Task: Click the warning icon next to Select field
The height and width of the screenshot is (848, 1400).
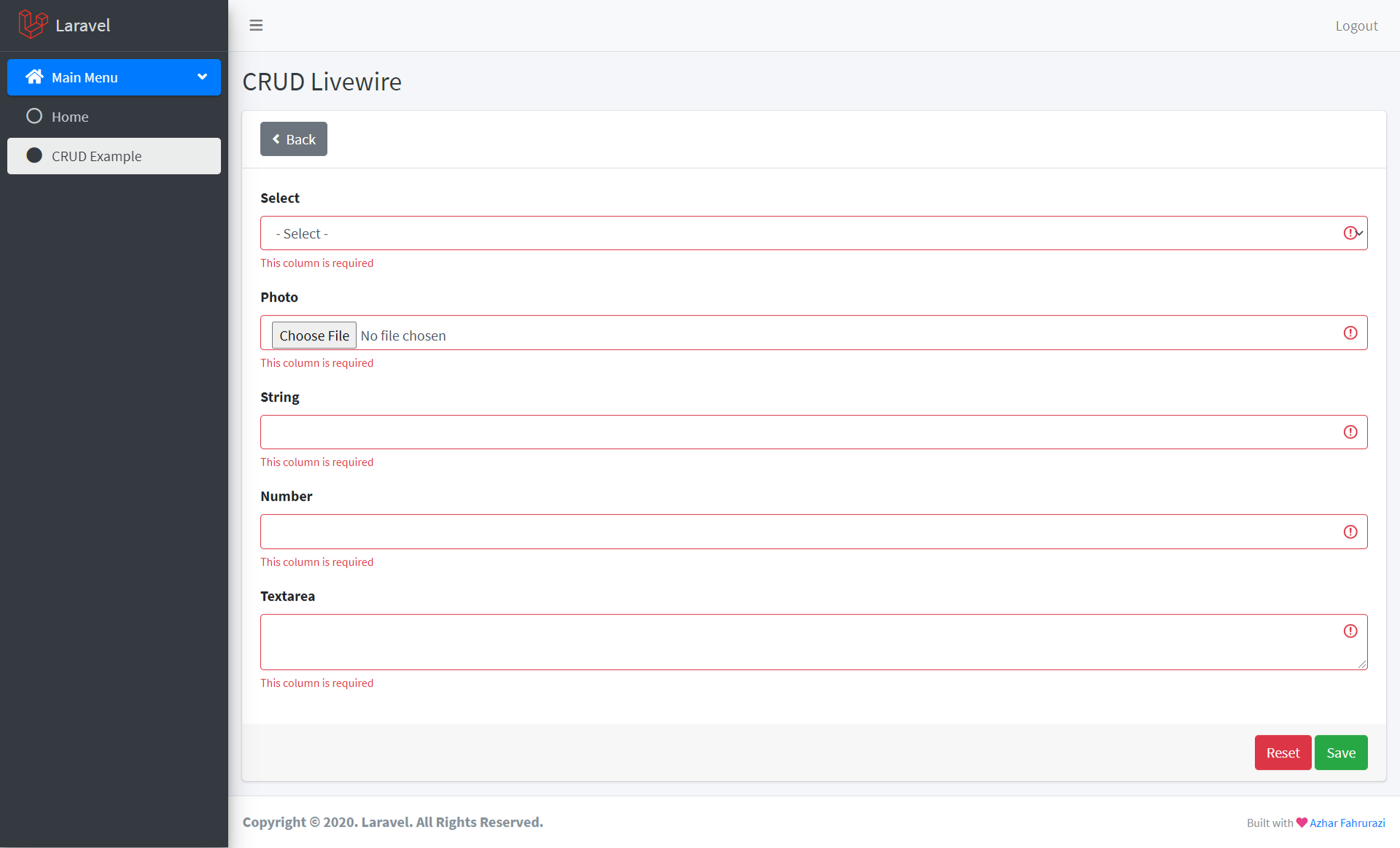Action: [1350, 232]
